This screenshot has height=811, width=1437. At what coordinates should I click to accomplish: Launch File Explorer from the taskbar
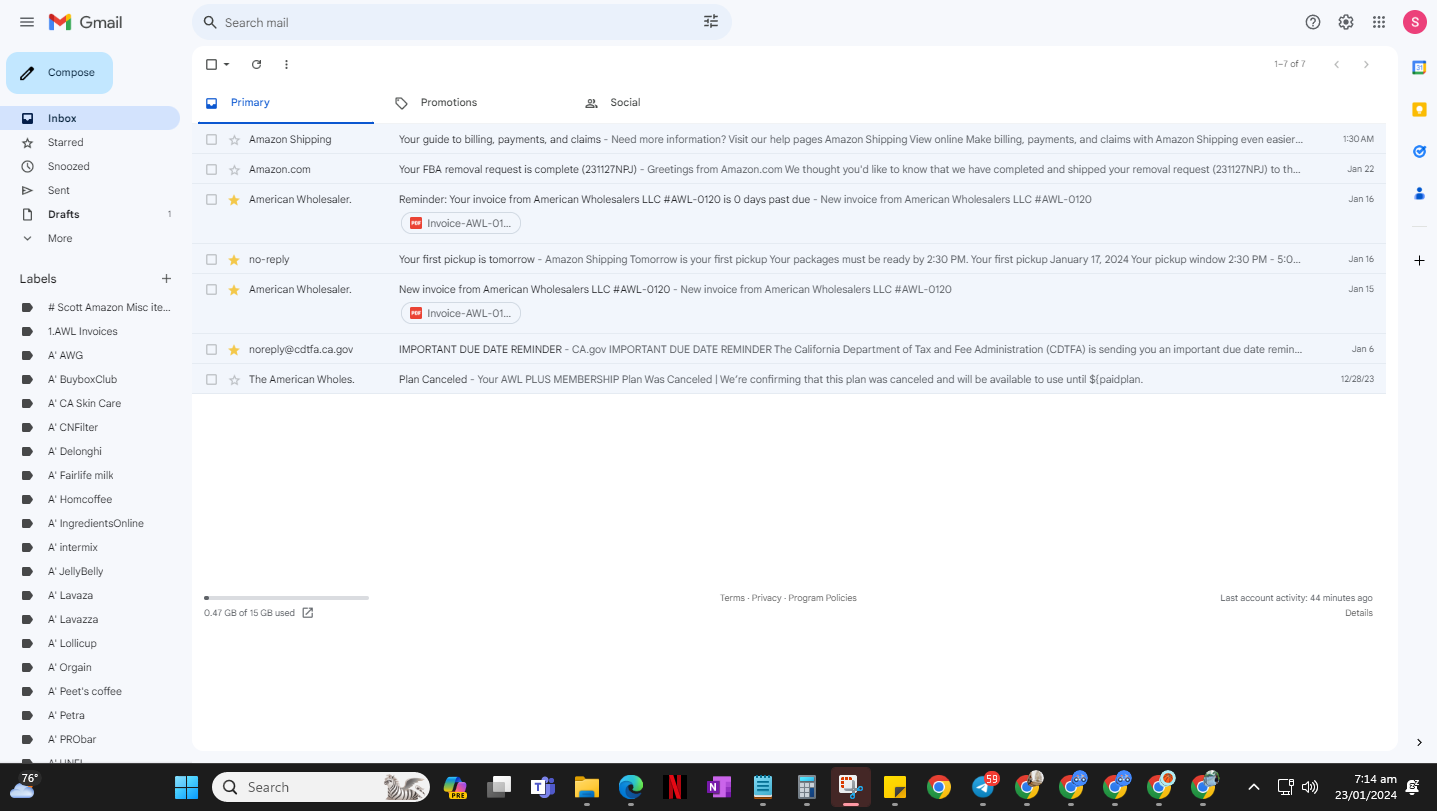[x=586, y=787]
